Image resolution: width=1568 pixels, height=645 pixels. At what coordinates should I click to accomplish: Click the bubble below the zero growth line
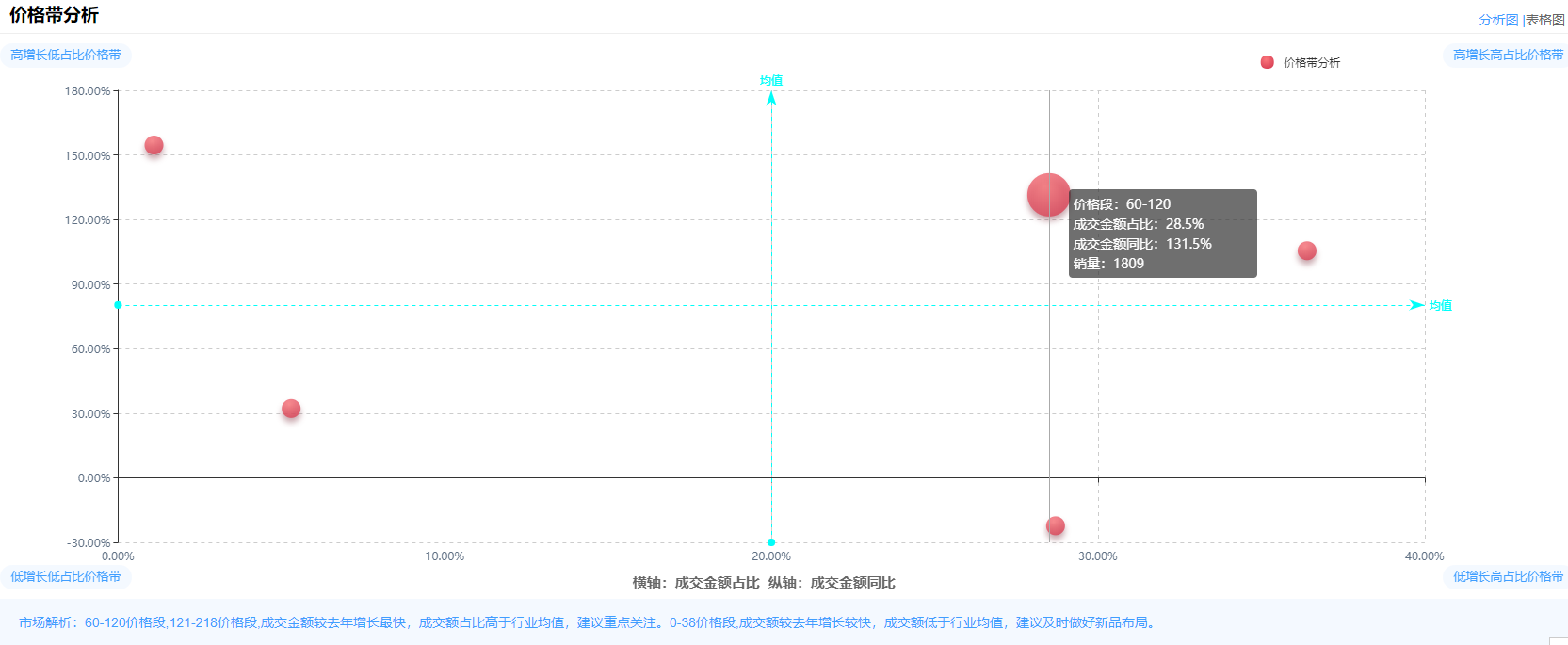[1055, 525]
